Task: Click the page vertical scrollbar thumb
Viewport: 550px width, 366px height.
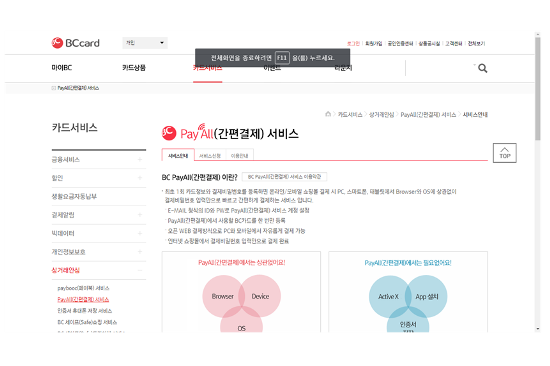Action: (537, 89)
